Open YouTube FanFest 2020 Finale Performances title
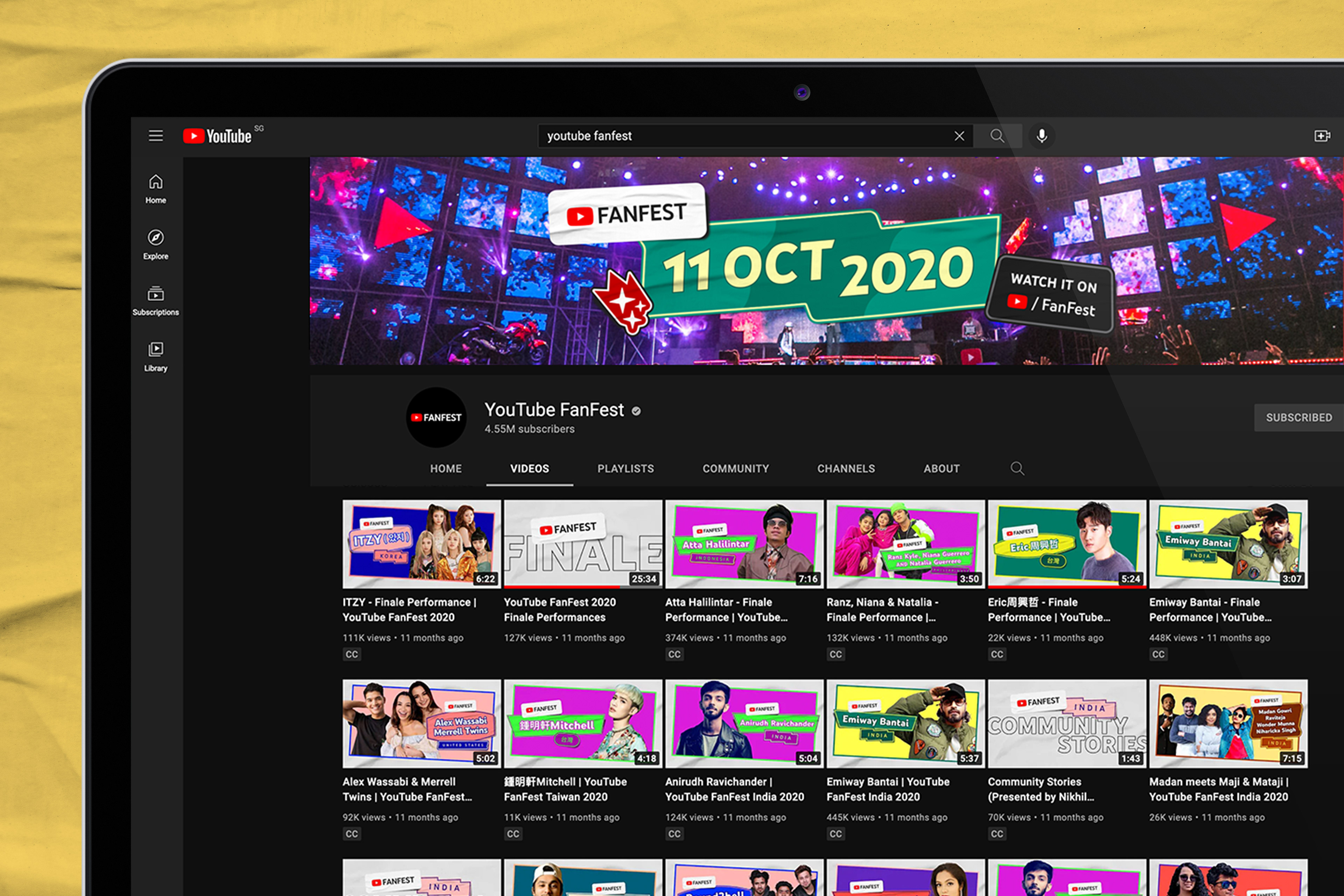1344x896 pixels. point(560,610)
